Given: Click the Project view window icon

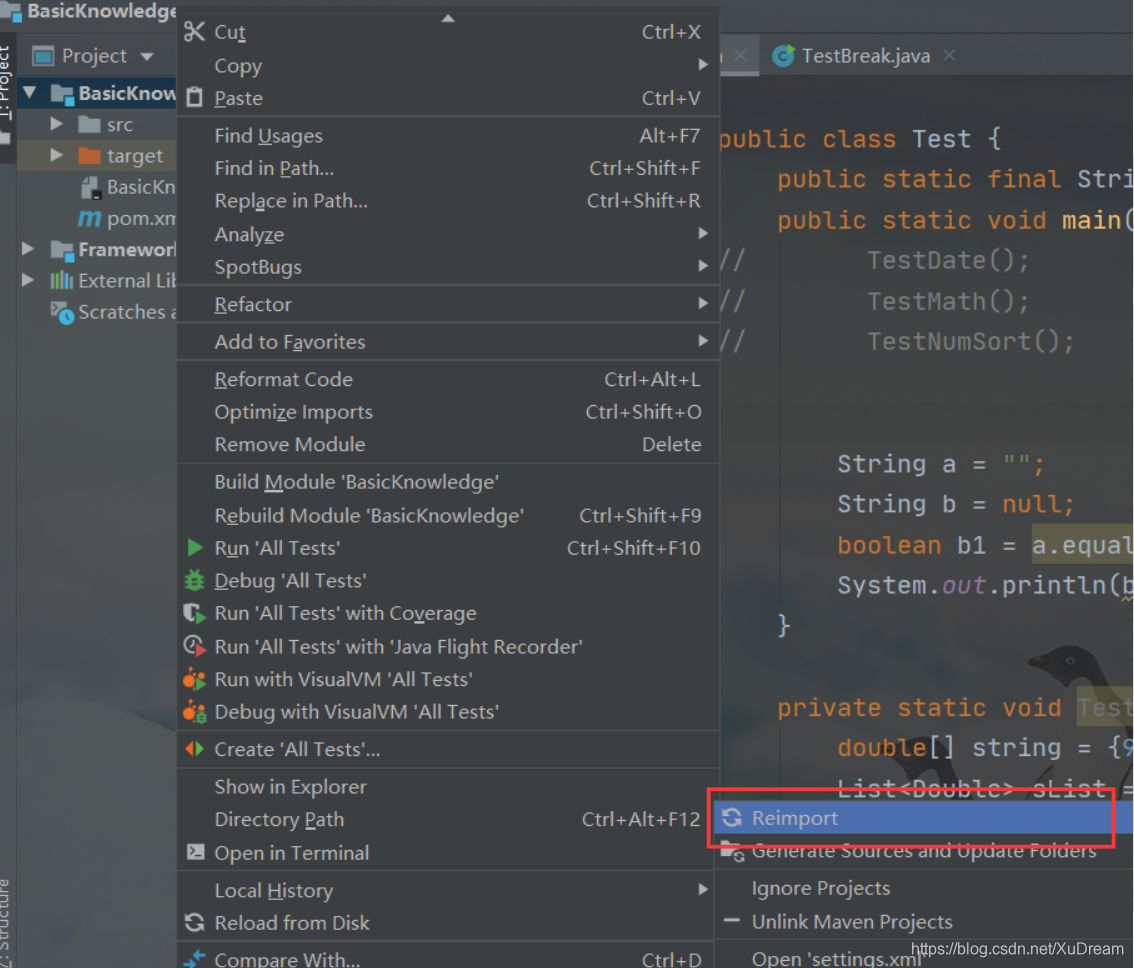Looking at the screenshot, I should tap(43, 56).
